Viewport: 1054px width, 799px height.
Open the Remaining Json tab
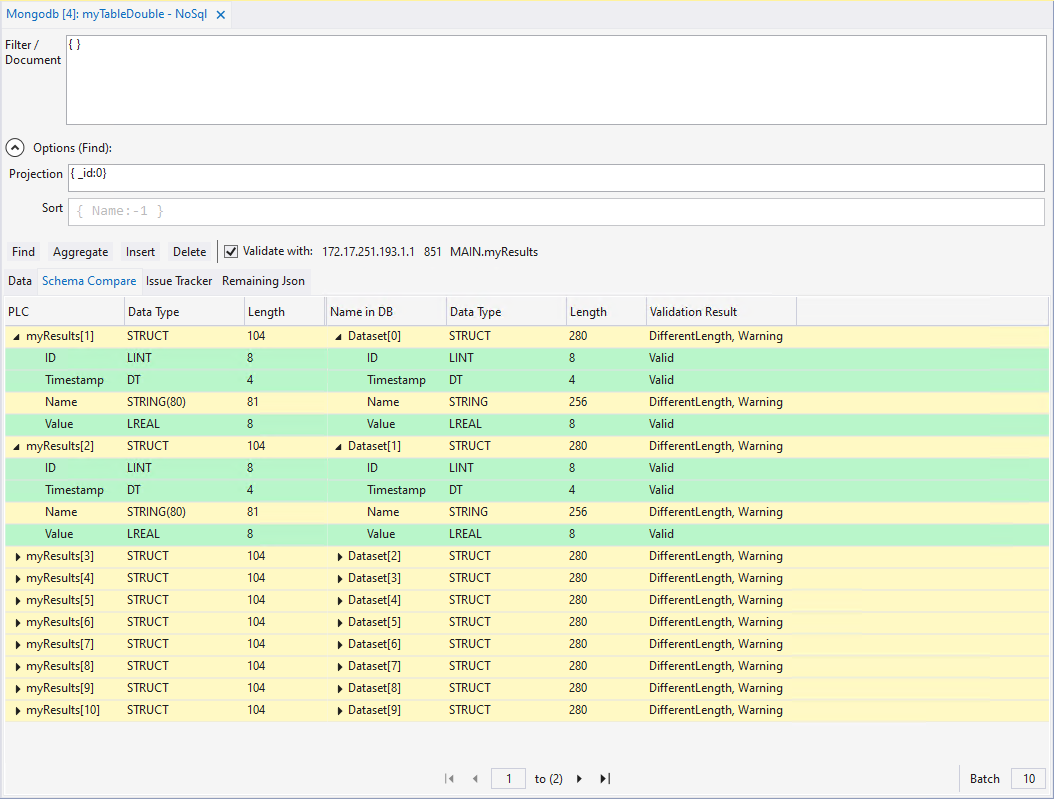point(264,281)
